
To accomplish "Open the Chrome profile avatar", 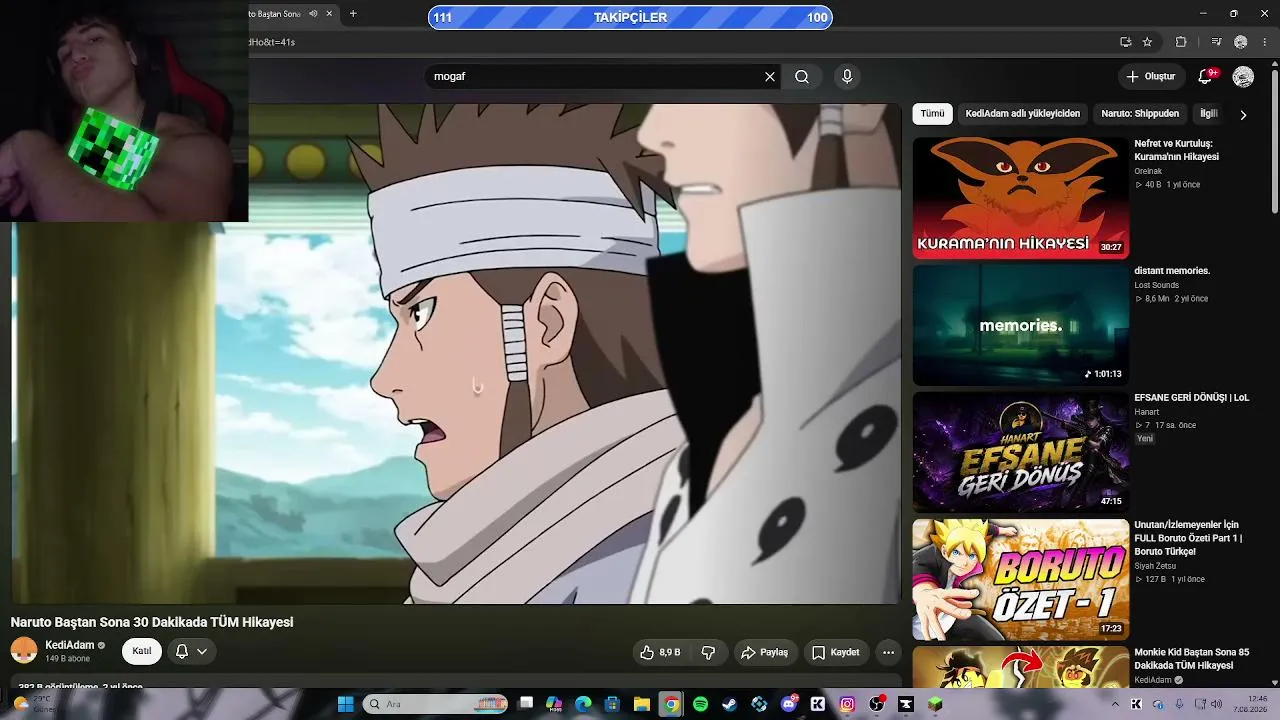I will (1241, 42).
